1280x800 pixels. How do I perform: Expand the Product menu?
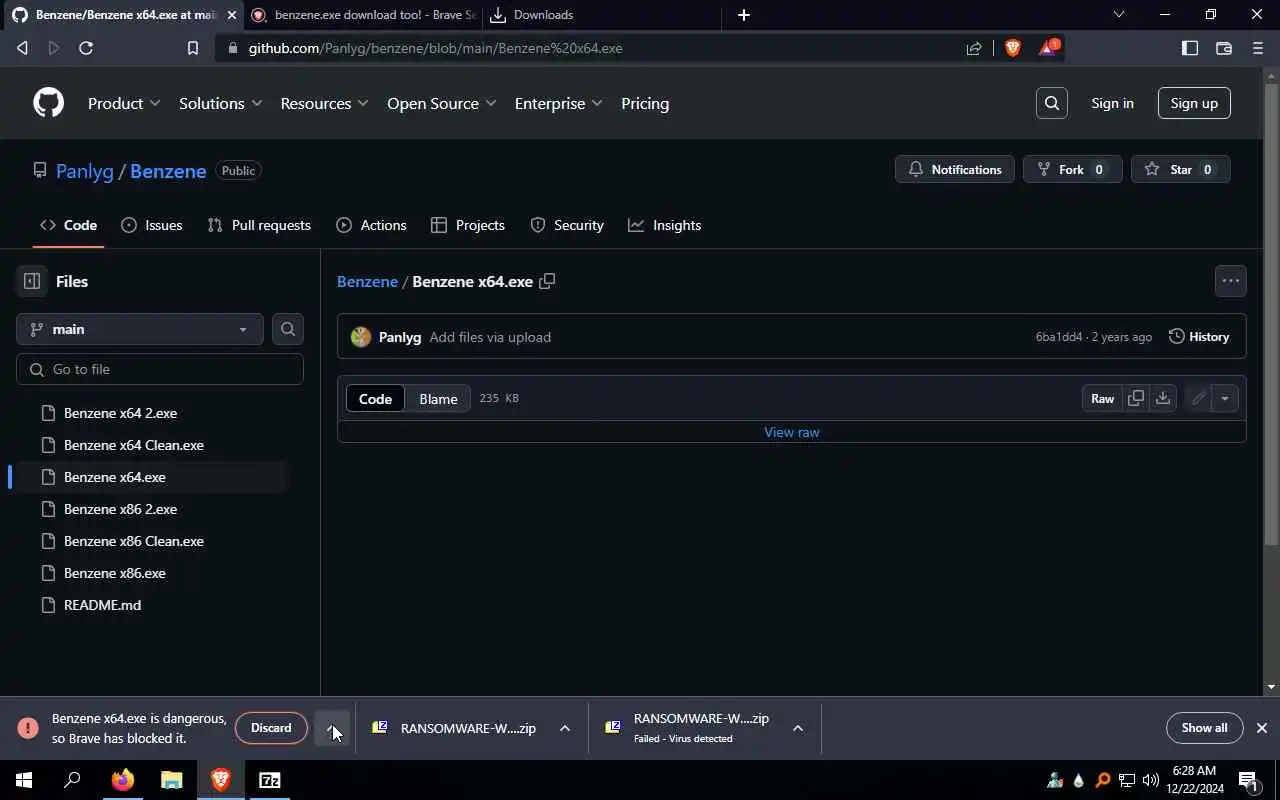pyautogui.click(x=124, y=103)
